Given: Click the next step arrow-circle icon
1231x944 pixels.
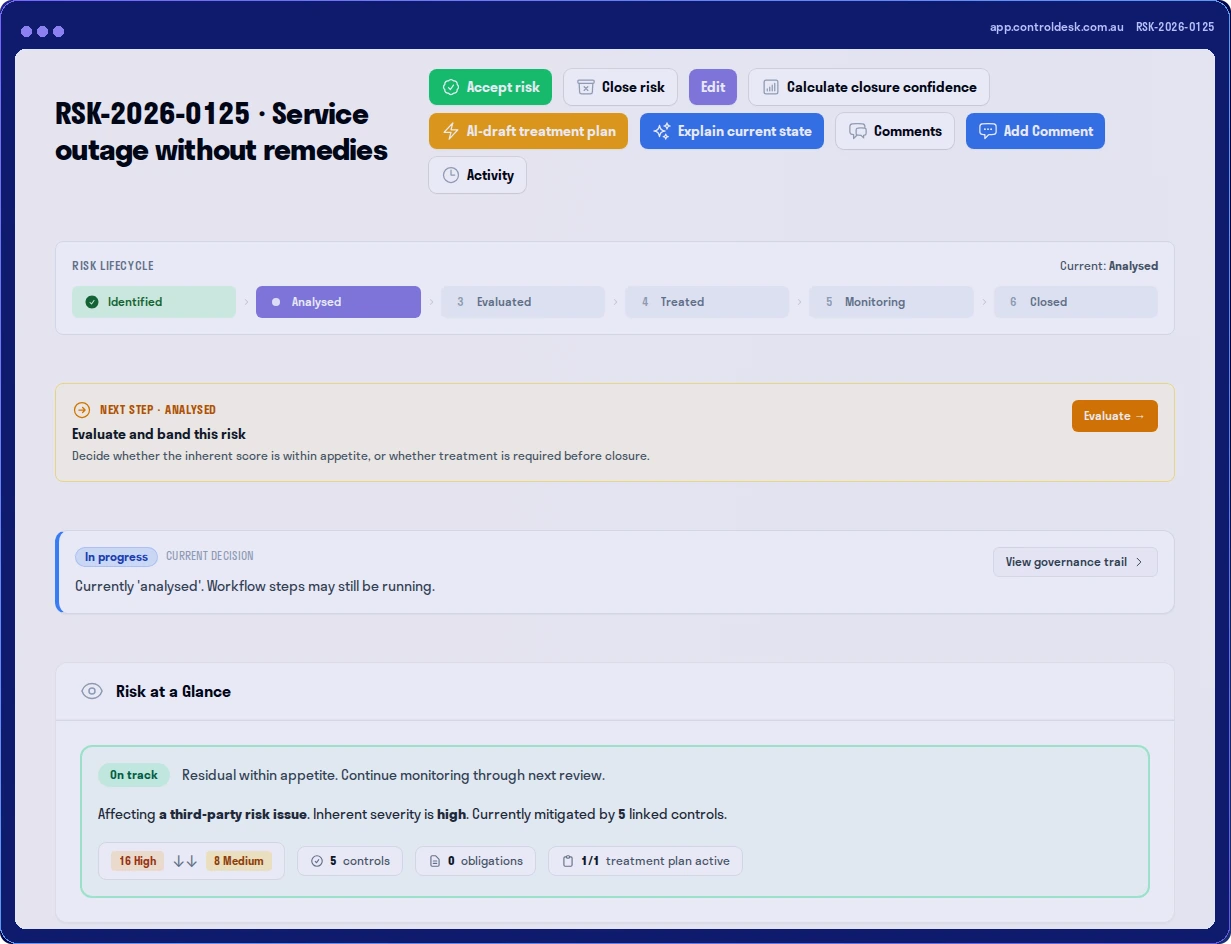Looking at the screenshot, I should [82, 410].
